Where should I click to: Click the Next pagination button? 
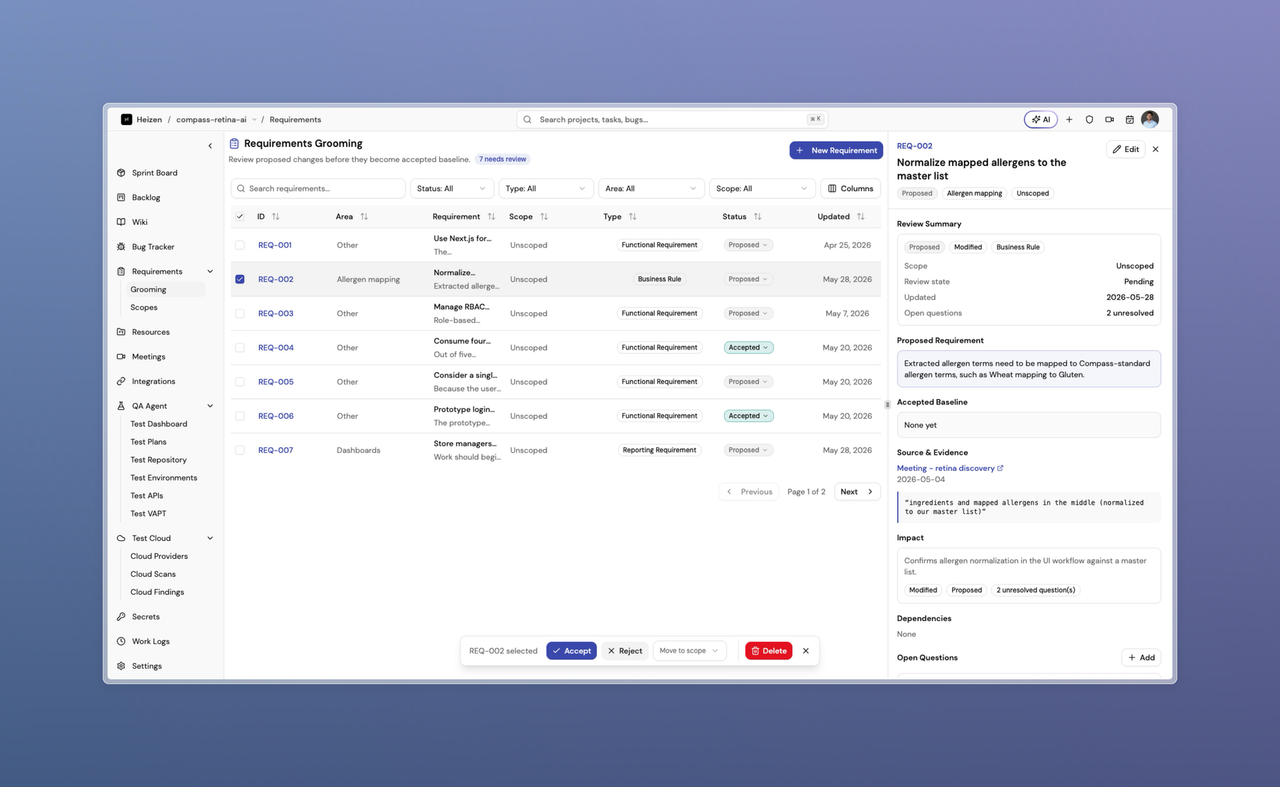857,492
